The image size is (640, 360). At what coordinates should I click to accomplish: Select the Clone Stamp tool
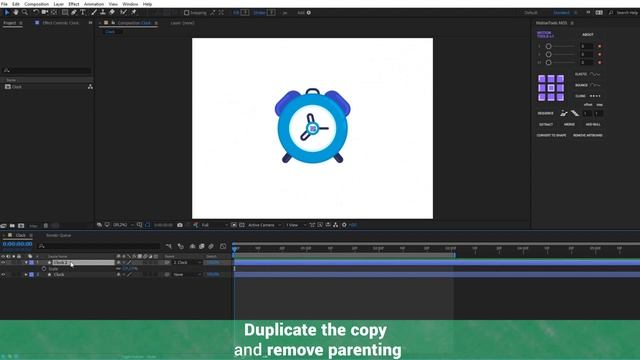point(103,13)
